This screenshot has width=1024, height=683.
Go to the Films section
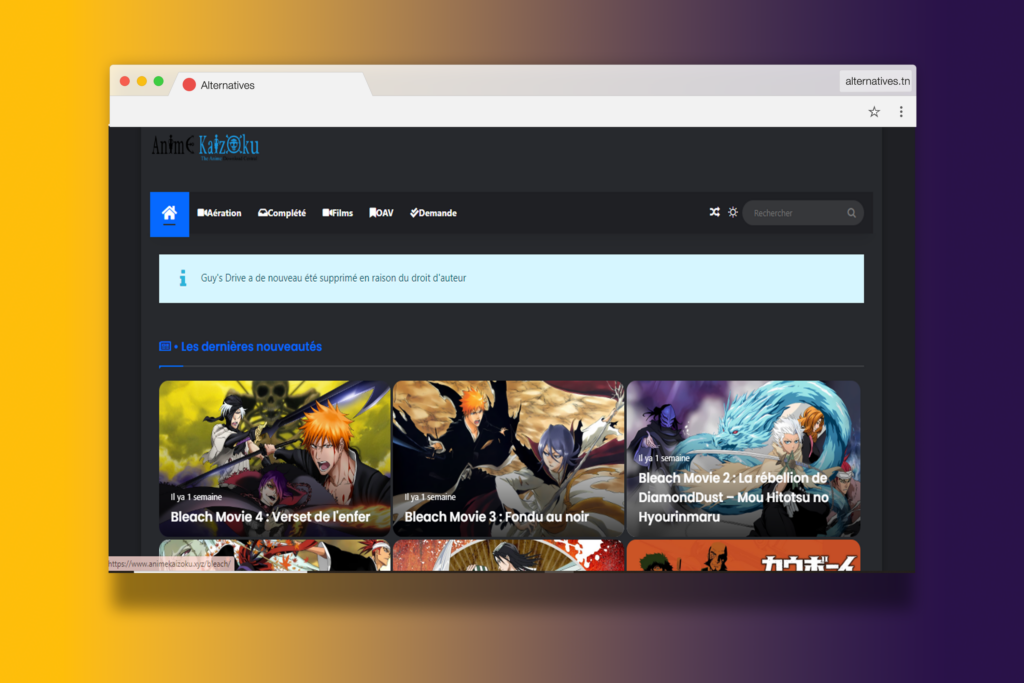(x=338, y=213)
